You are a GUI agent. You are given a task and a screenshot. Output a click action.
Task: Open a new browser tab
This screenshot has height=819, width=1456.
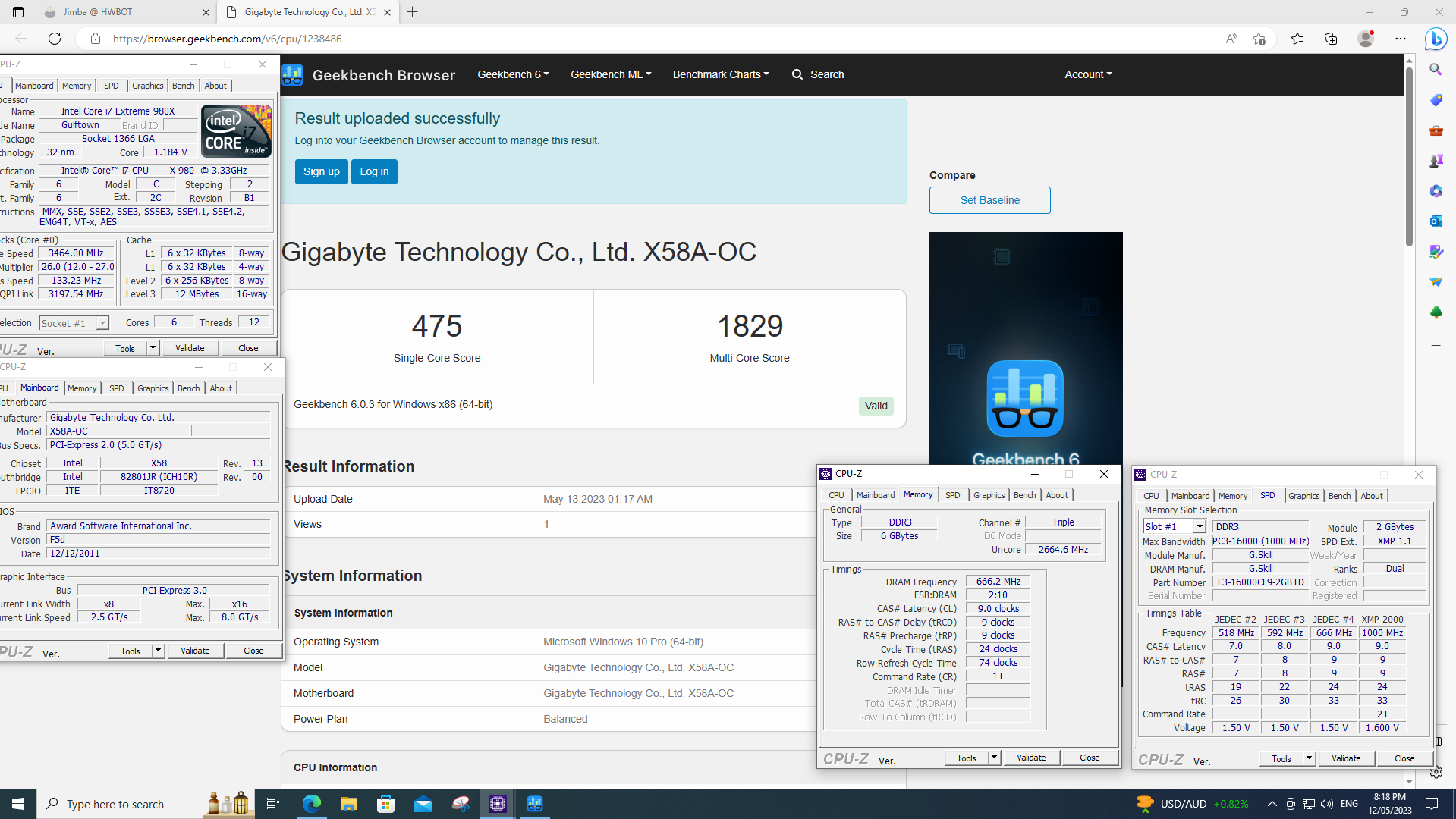413,12
